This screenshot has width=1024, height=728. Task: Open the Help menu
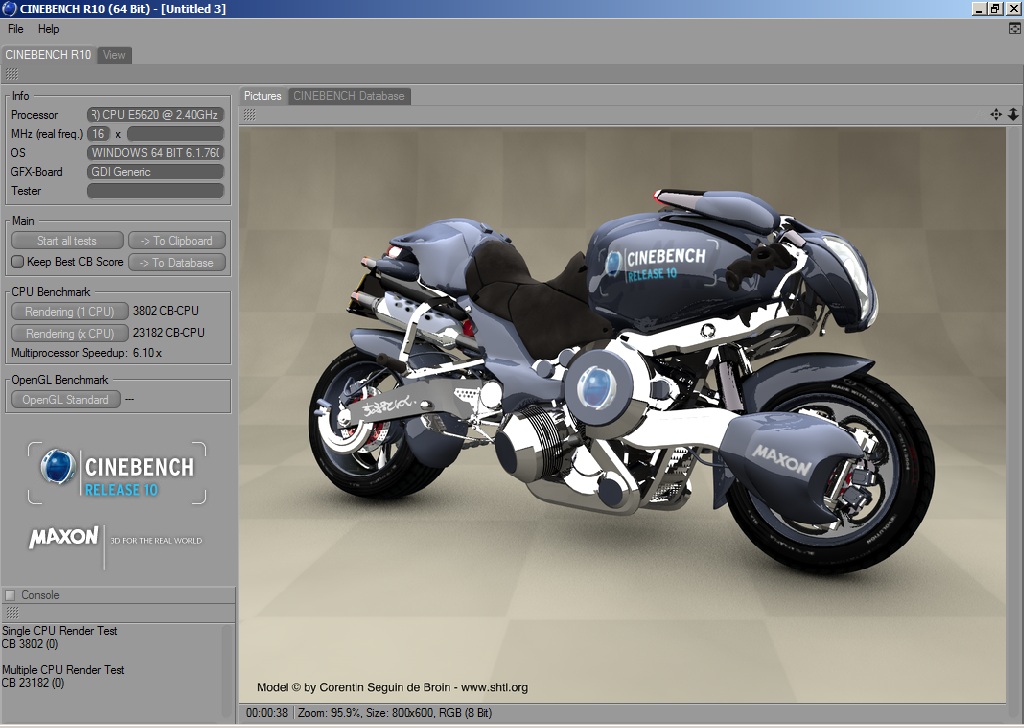(48, 29)
